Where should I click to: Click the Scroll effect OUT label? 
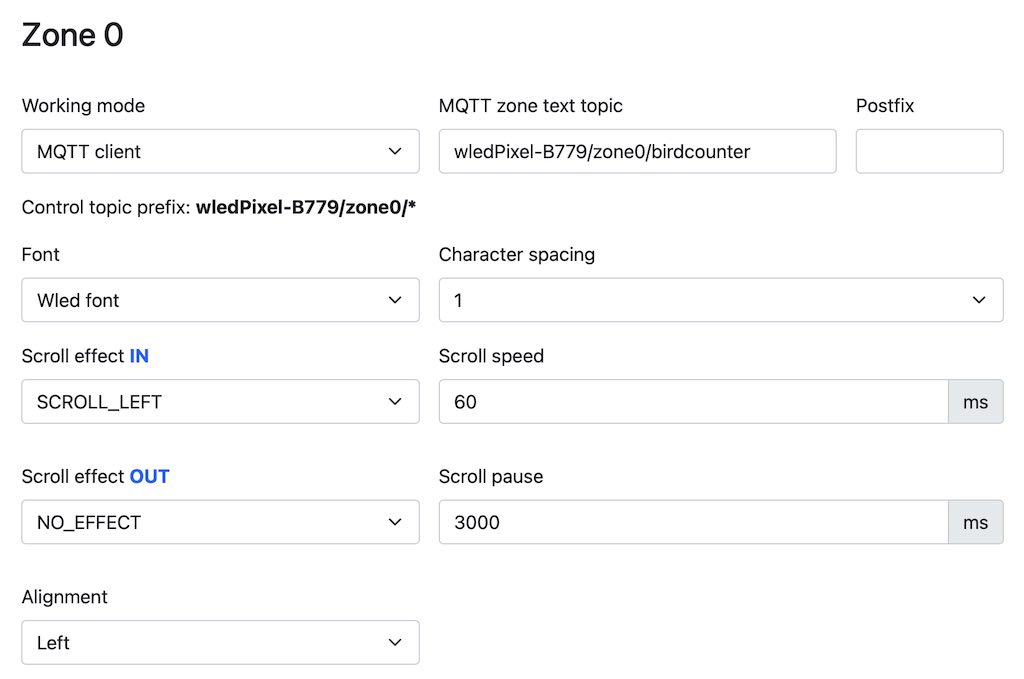tap(95, 477)
